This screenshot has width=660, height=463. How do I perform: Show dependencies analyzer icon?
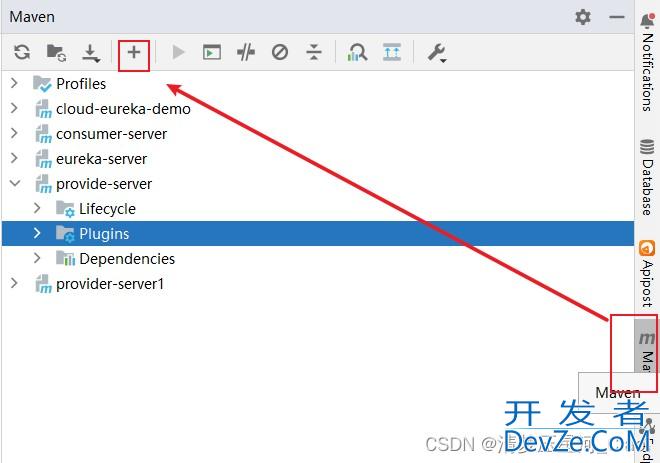point(357,53)
